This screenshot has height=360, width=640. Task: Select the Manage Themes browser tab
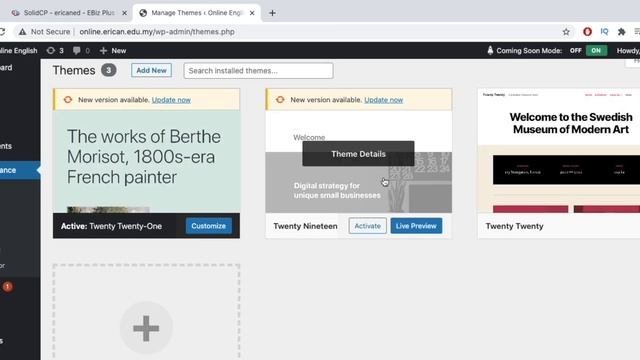[197, 13]
